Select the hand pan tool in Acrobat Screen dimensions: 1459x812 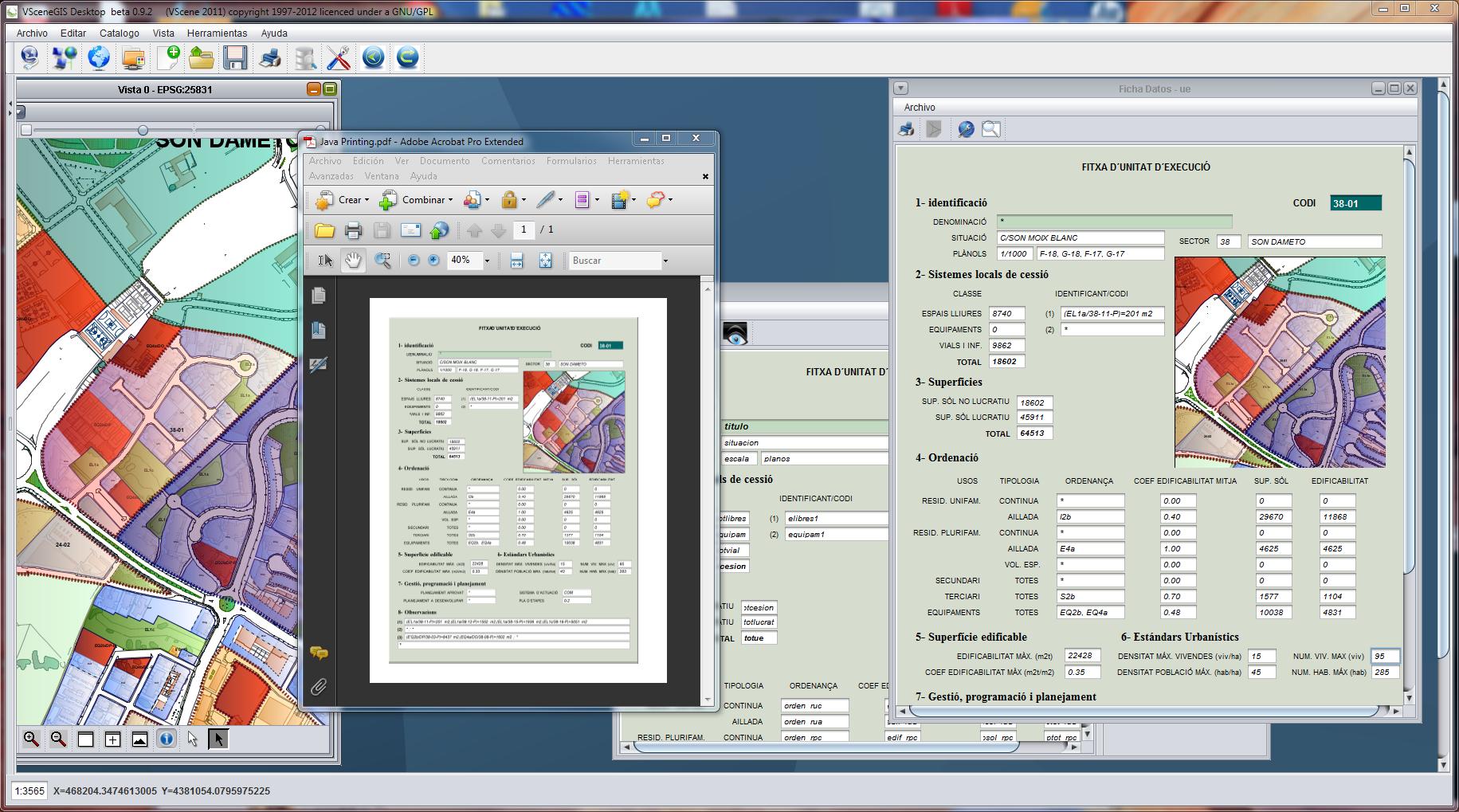353,260
